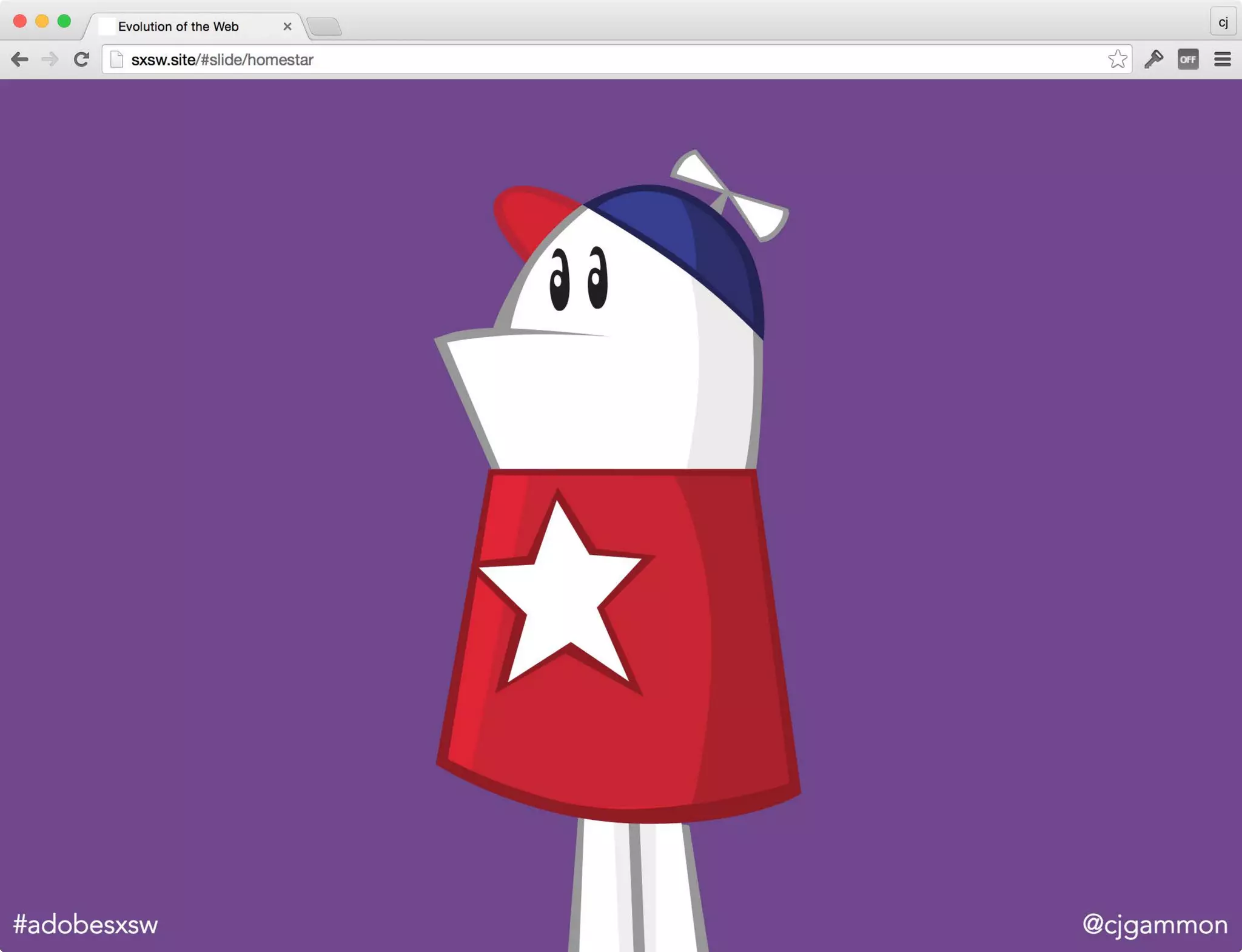
Task: Click the page info icon in the address bar
Action: pyautogui.click(x=116, y=59)
